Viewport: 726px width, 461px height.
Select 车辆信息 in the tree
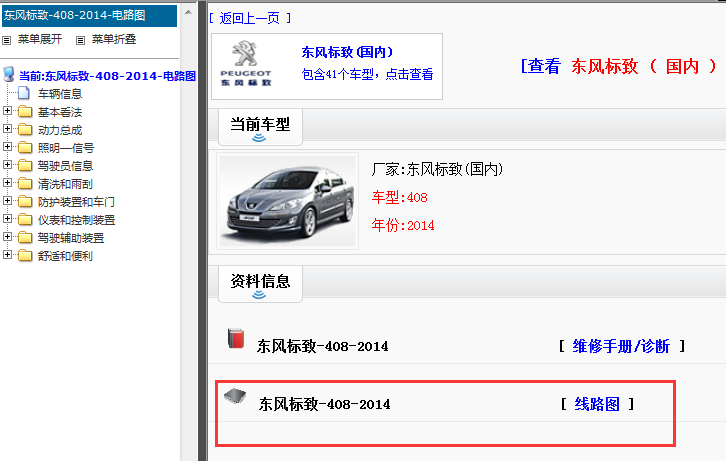pos(60,94)
